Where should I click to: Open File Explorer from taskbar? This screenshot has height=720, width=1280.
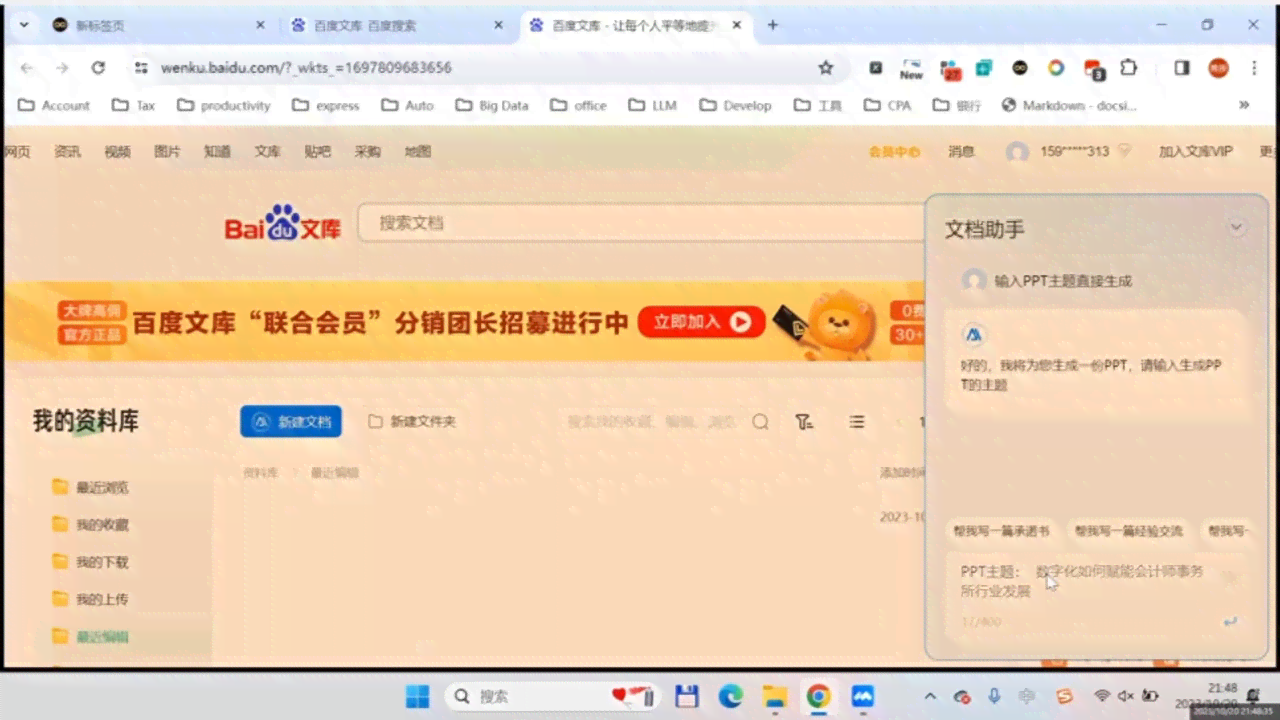point(775,696)
